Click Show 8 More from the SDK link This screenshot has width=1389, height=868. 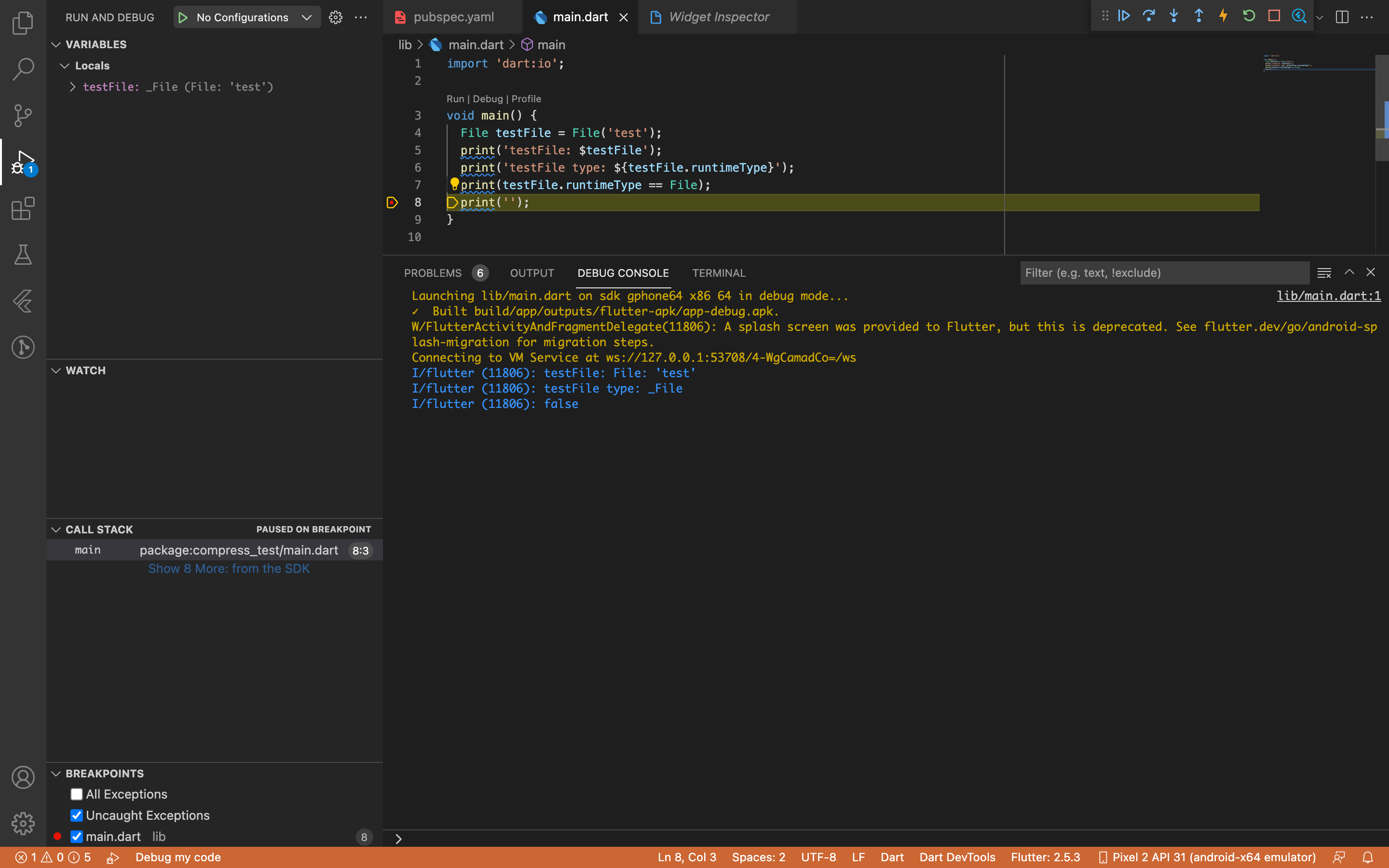[x=229, y=568]
